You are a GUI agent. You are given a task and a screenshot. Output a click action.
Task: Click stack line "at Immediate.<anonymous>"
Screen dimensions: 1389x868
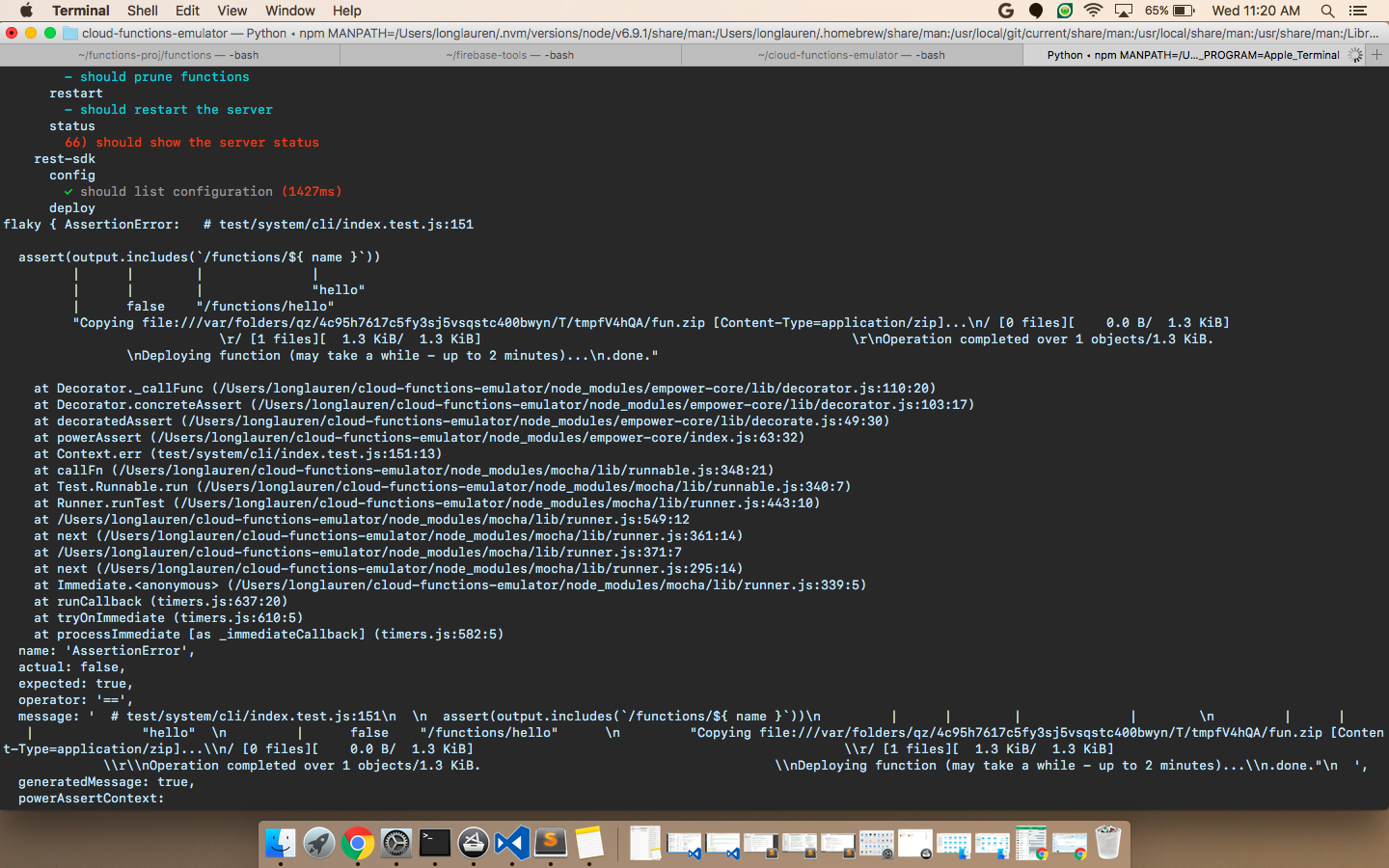pyautogui.click(x=450, y=584)
